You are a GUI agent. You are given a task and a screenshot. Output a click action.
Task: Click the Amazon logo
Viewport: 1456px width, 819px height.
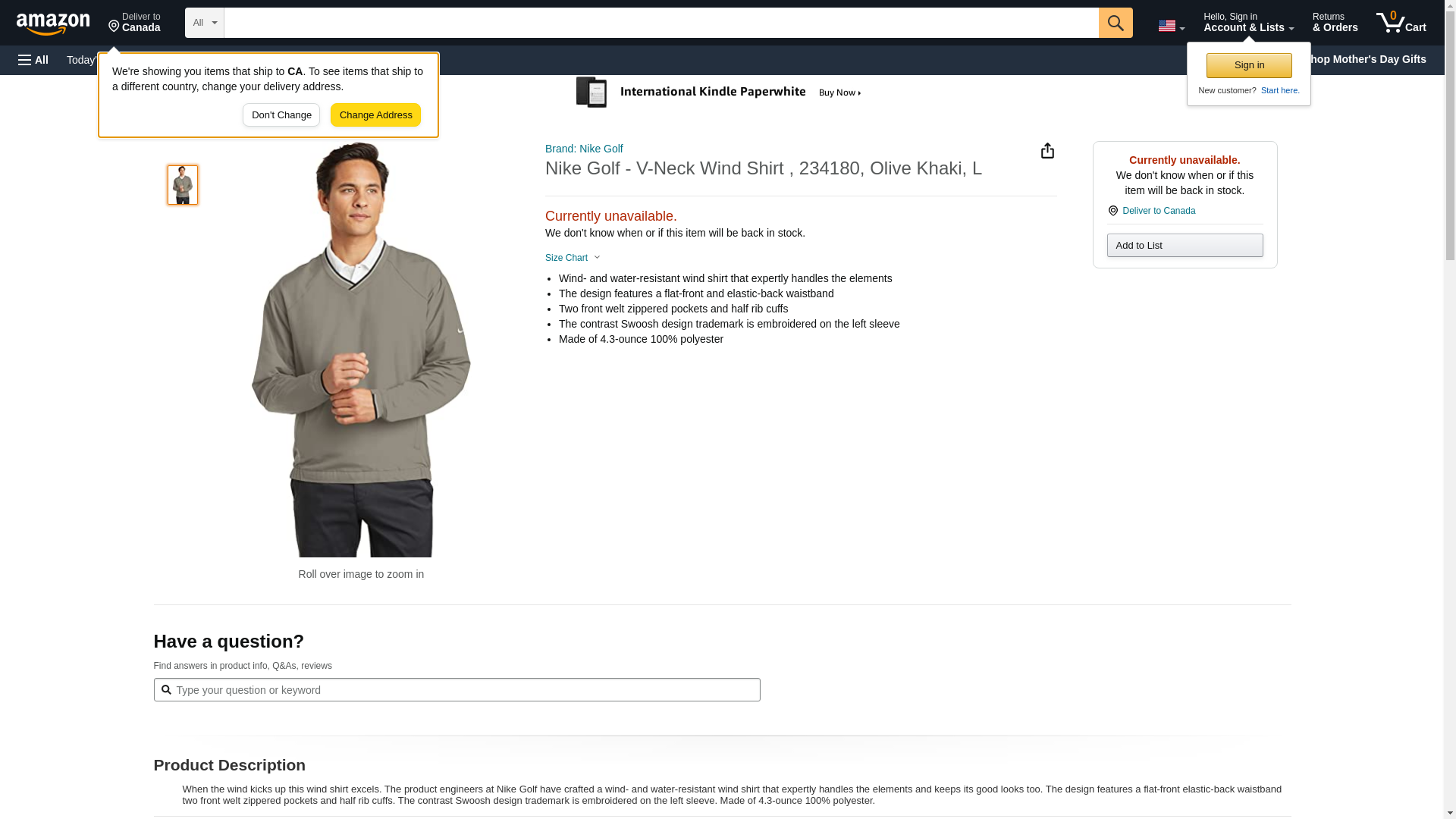[53, 24]
